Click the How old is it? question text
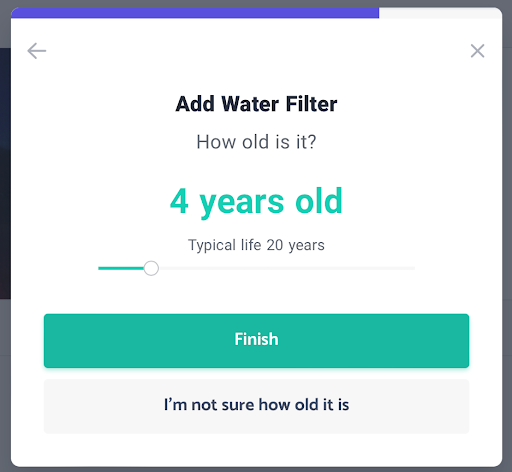512x472 pixels. pyautogui.click(x=256, y=142)
